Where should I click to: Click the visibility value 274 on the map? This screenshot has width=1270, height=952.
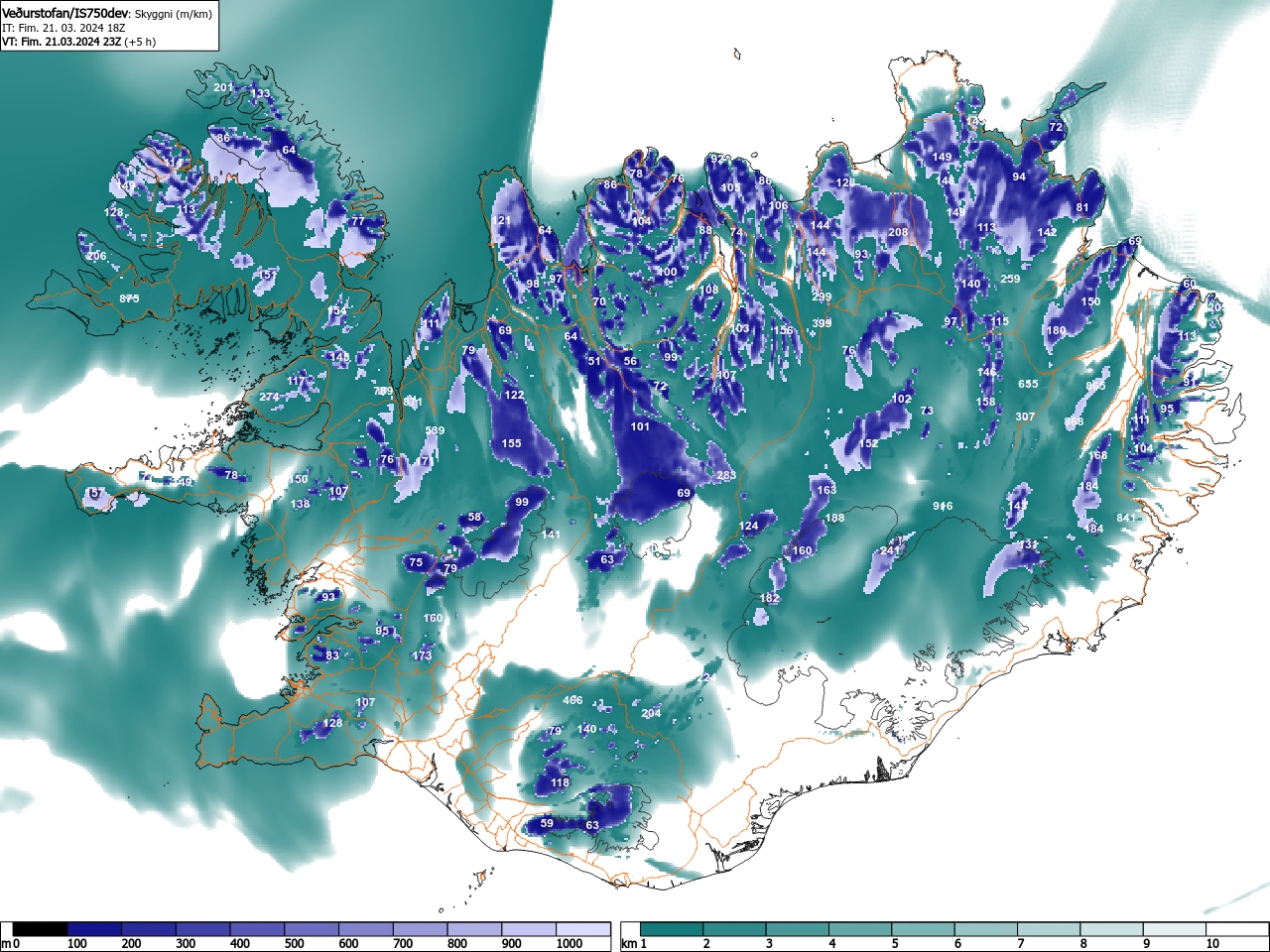click(x=269, y=397)
